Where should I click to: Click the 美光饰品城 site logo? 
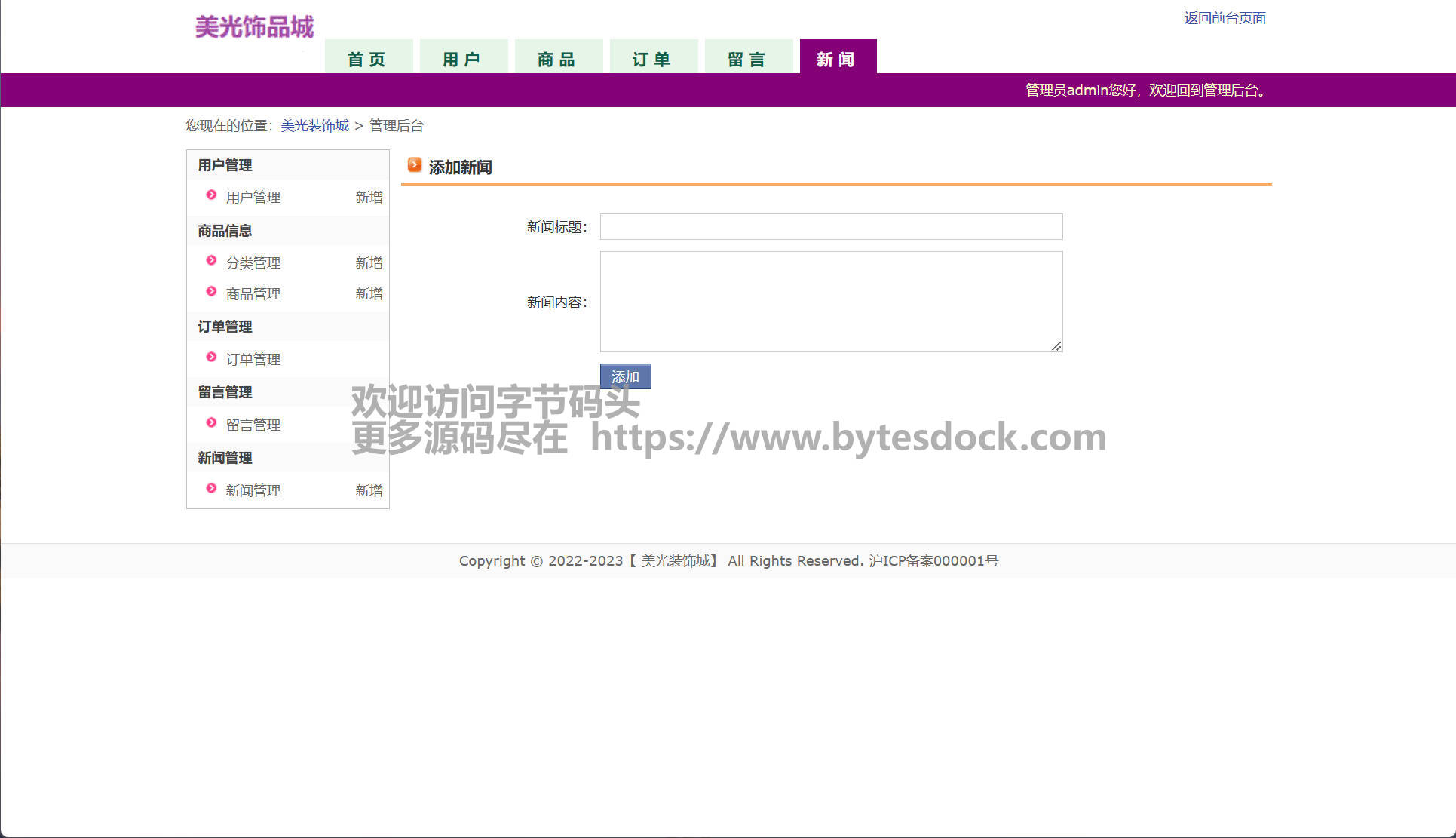[x=254, y=27]
